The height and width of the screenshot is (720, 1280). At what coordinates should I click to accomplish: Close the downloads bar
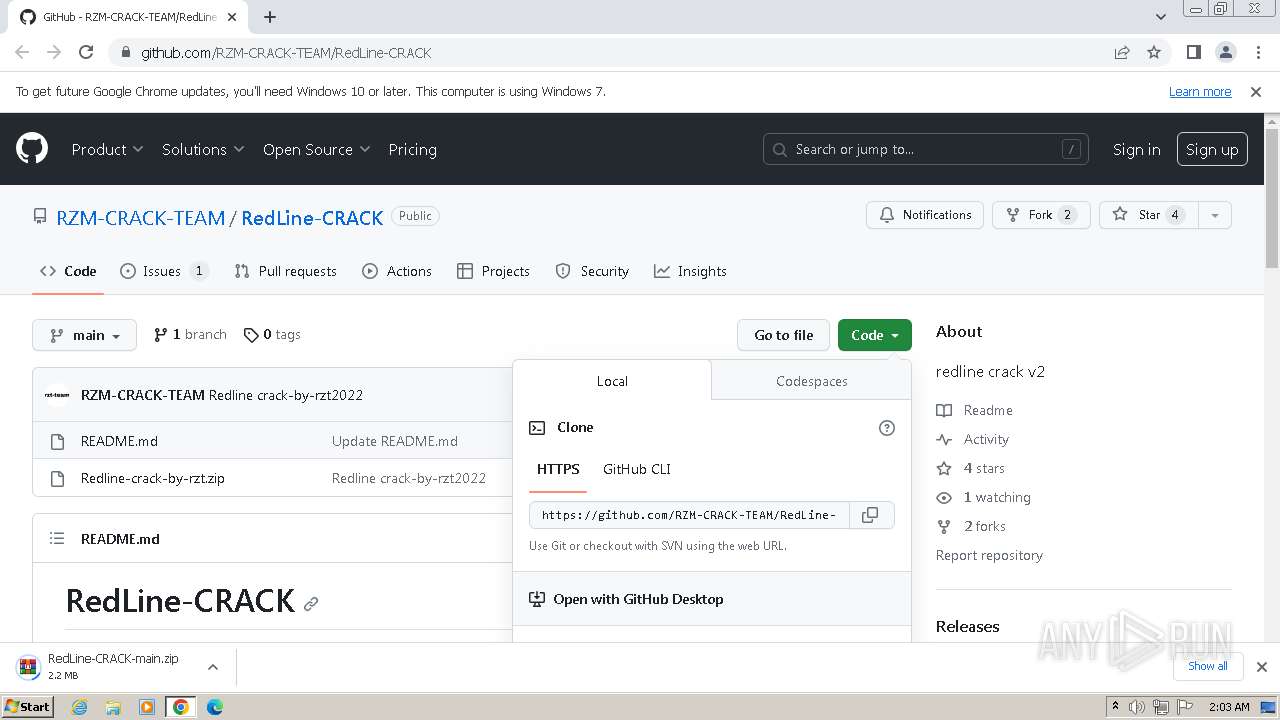[1262, 666]
